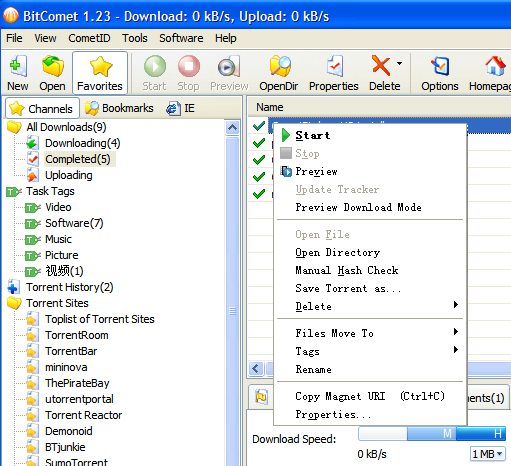Expand the Delete toolbar dropdown arrow
The width and height of the screenshot is (511, 466).
(x=399, y=63)
